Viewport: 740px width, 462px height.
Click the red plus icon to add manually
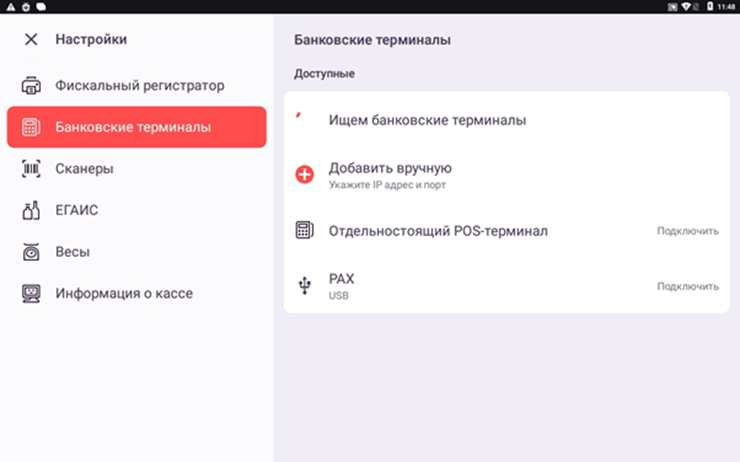tap(304, 174)
